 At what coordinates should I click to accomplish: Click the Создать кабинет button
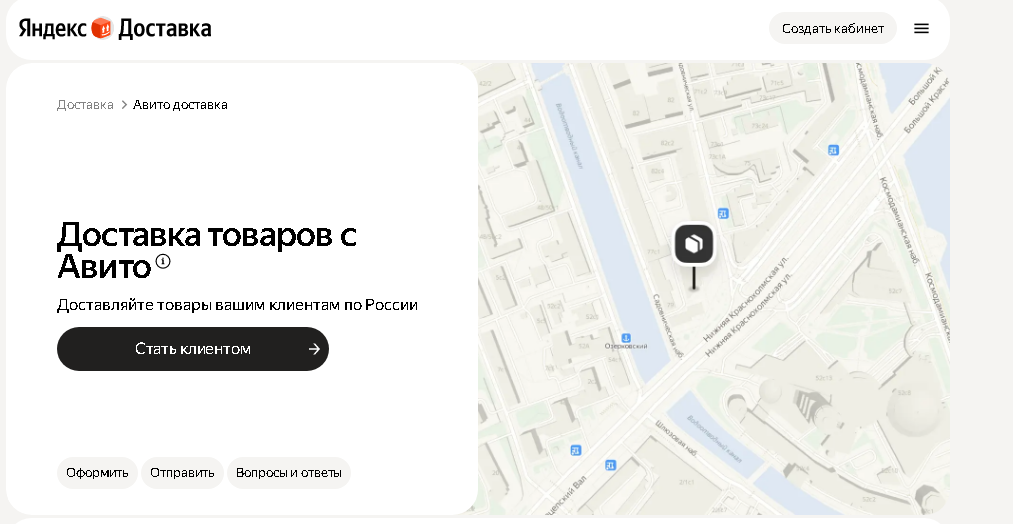coord(833,28)
